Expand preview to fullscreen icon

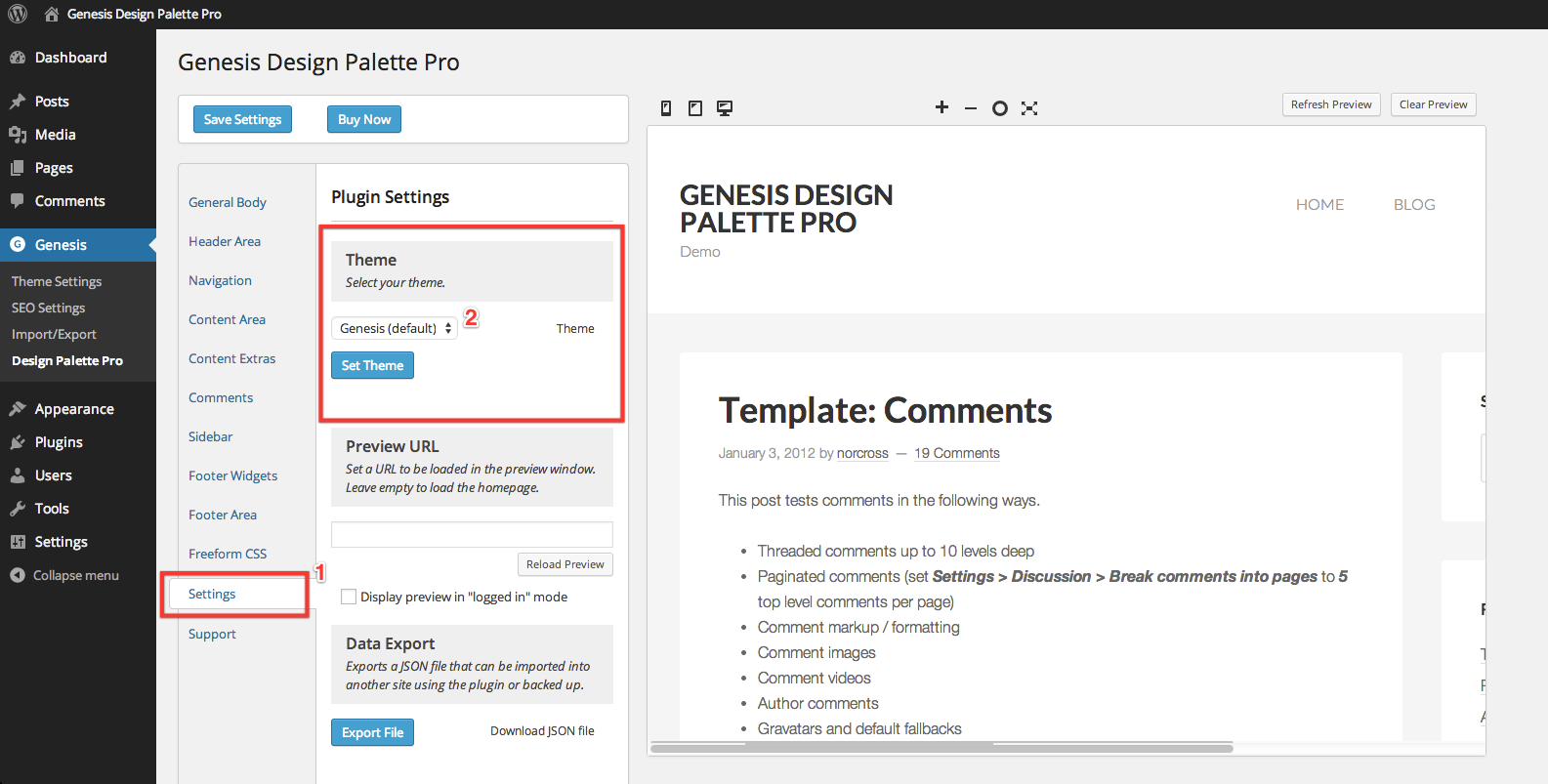tap(1029, 108)
